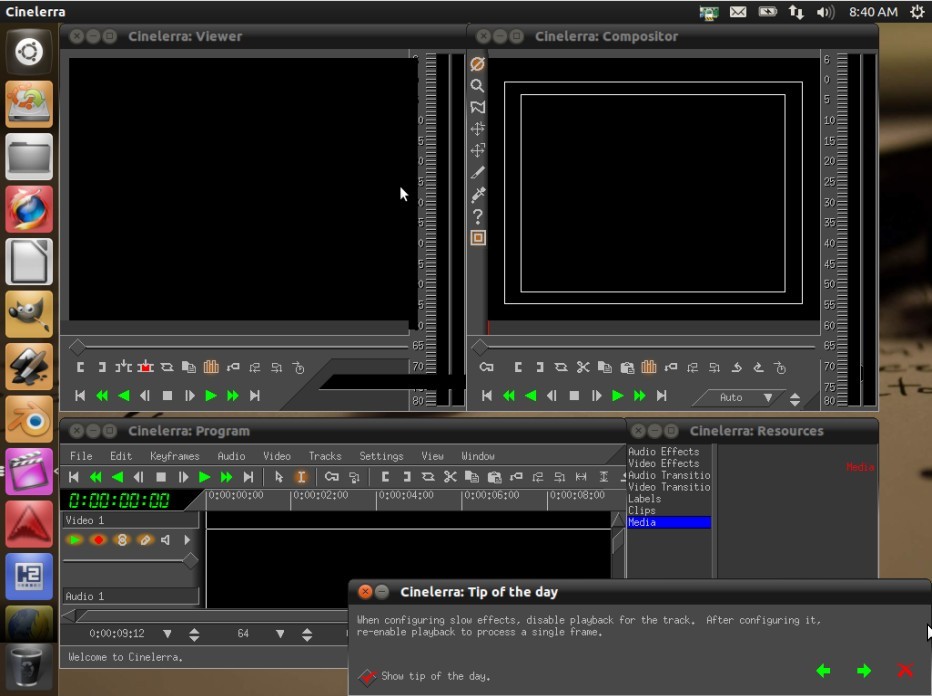The height and width of the screenshot is (696, 932).
Task: Click the To clip icon in Viewer
Action: pos(167,367)
